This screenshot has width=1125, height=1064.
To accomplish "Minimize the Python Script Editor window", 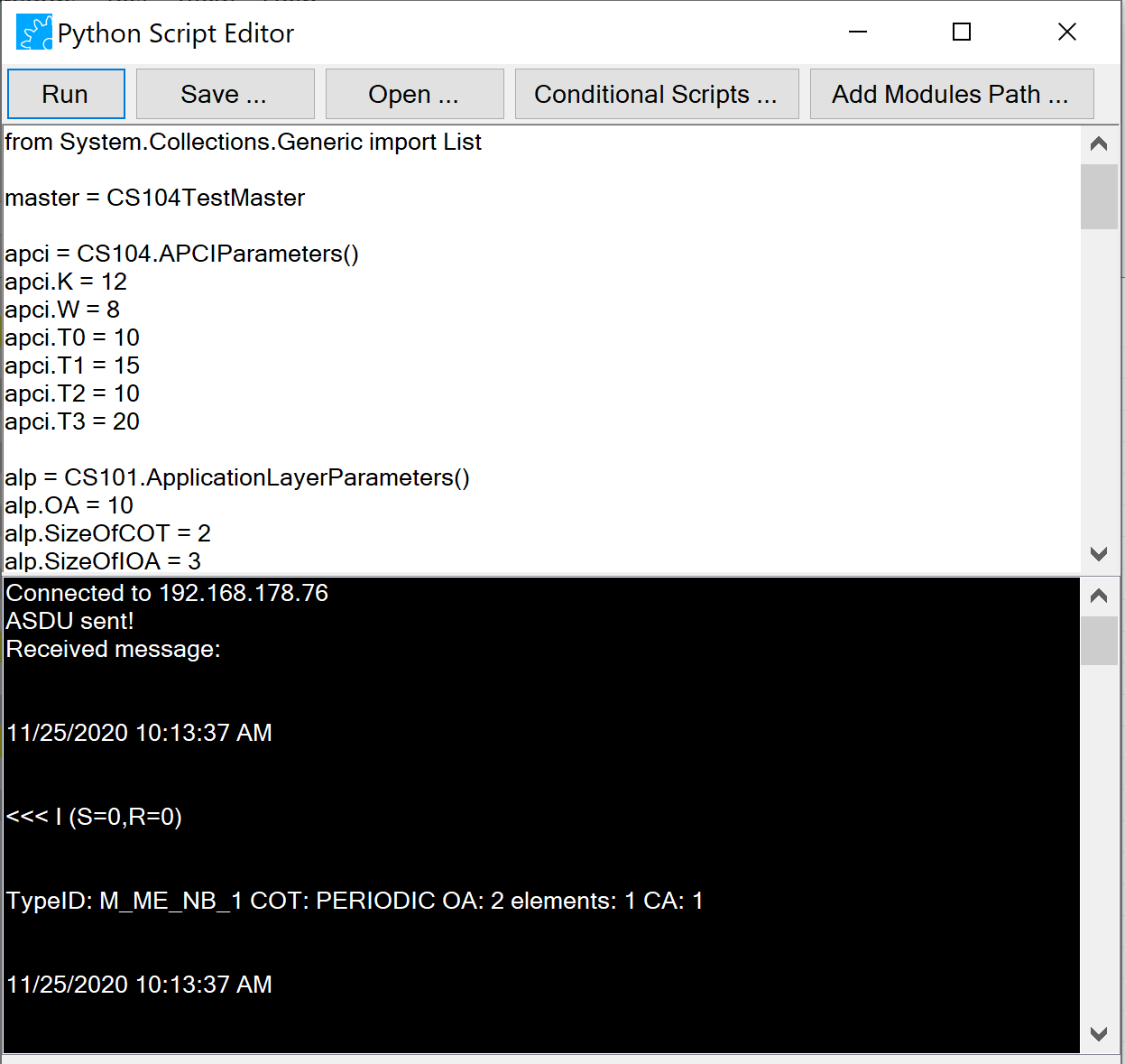I will 858,32.
